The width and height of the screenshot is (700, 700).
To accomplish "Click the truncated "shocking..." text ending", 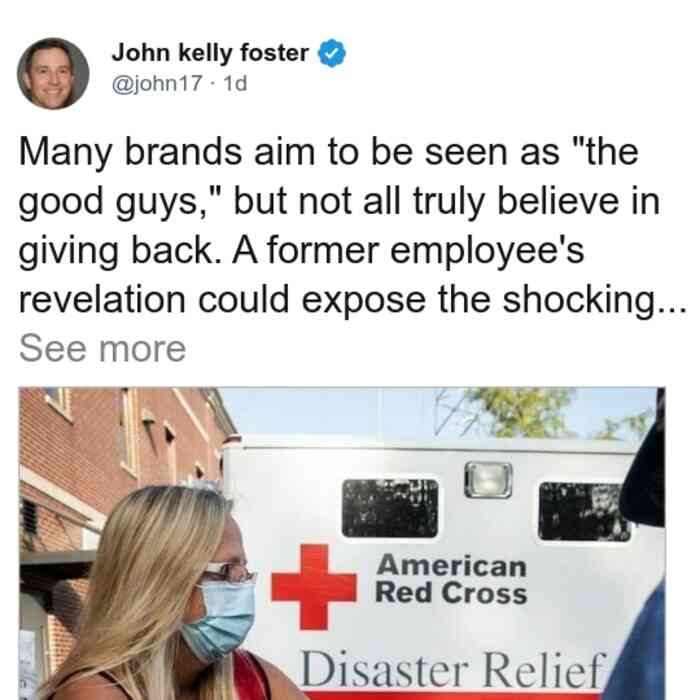I will click(595, 301).
